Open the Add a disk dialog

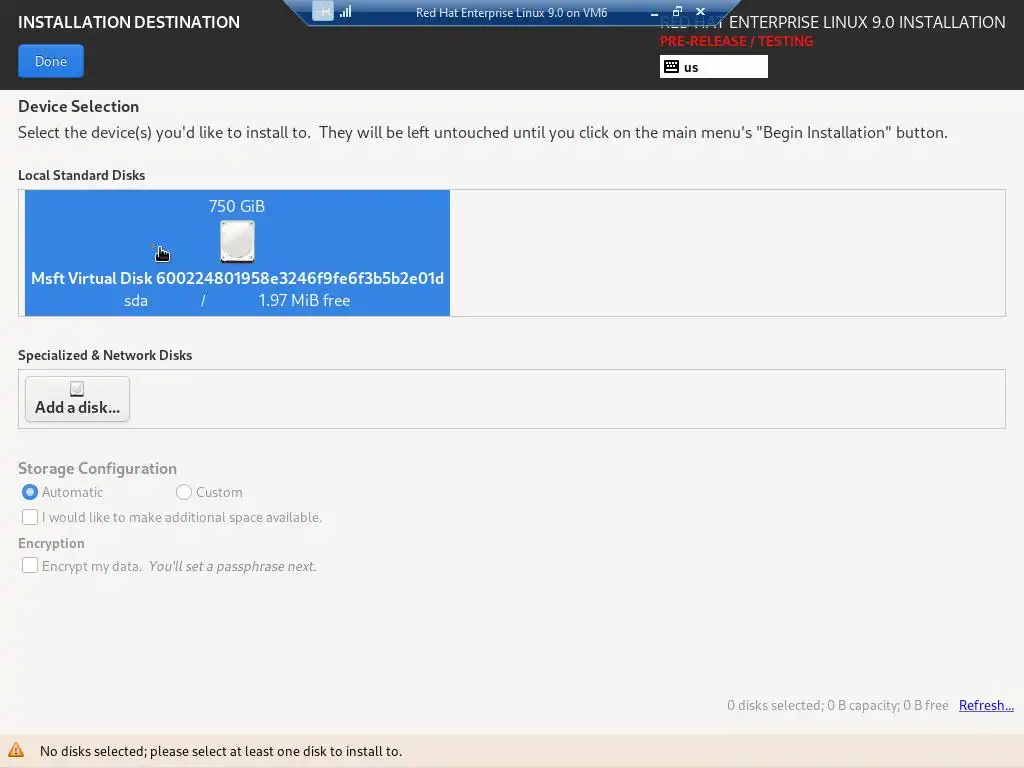coord(77,399)
